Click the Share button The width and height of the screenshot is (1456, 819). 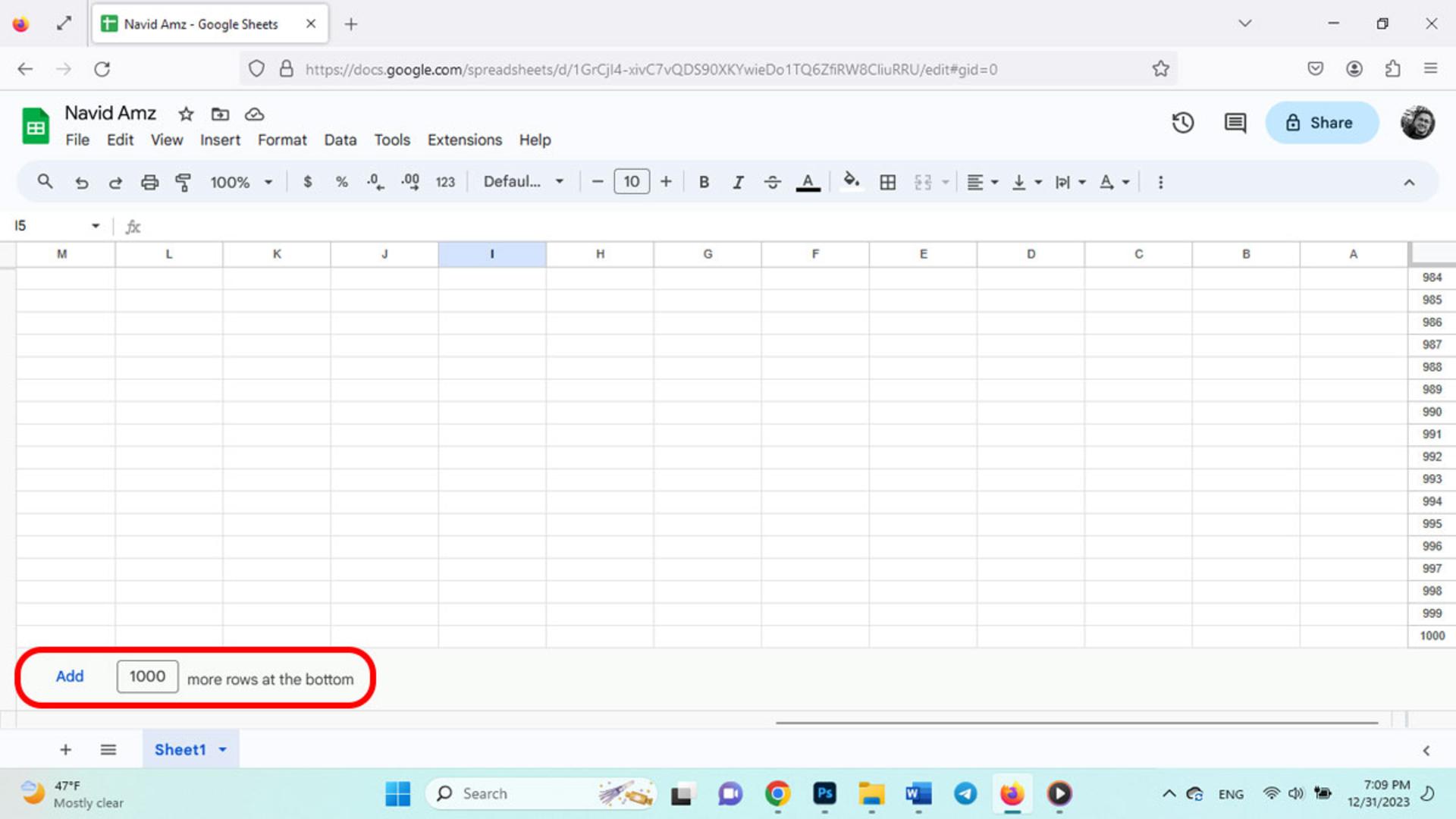pos(1321,123)
